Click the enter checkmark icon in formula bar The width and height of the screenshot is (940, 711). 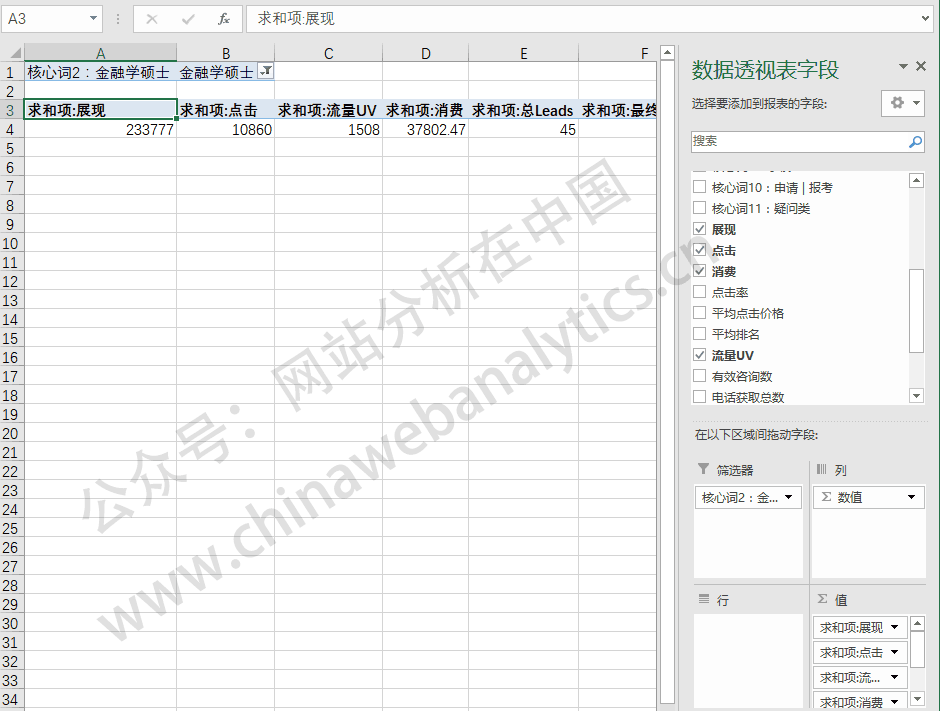tap(188, 19)
